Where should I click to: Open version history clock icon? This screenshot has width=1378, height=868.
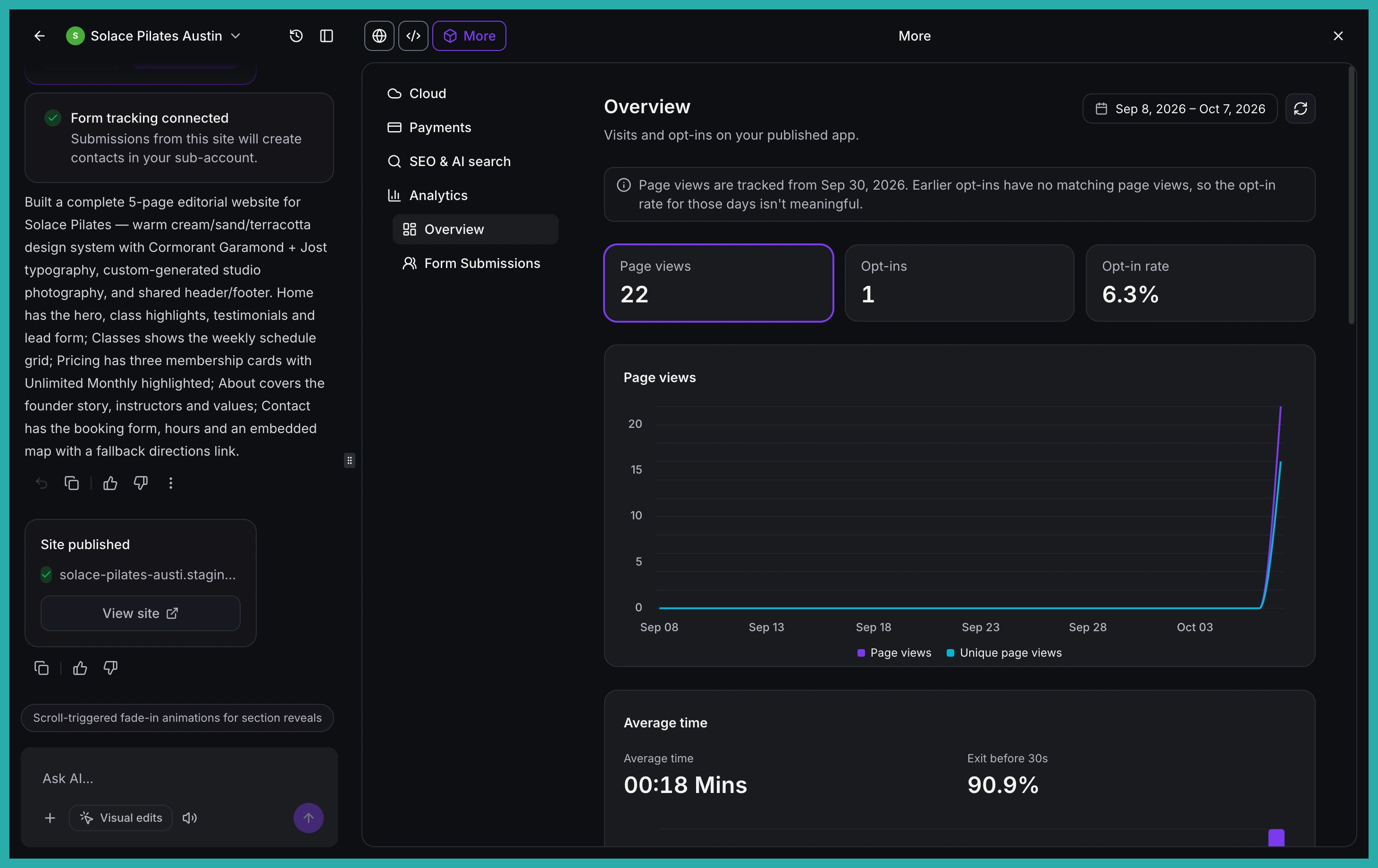pos(296,36)
